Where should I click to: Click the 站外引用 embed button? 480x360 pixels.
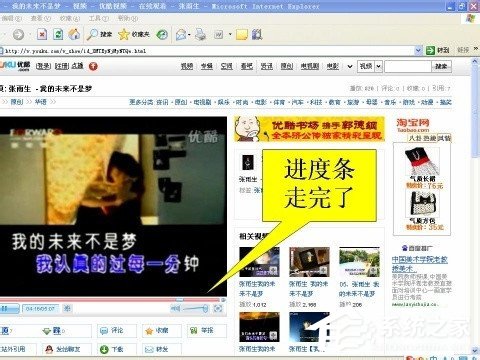pos(18,349)
